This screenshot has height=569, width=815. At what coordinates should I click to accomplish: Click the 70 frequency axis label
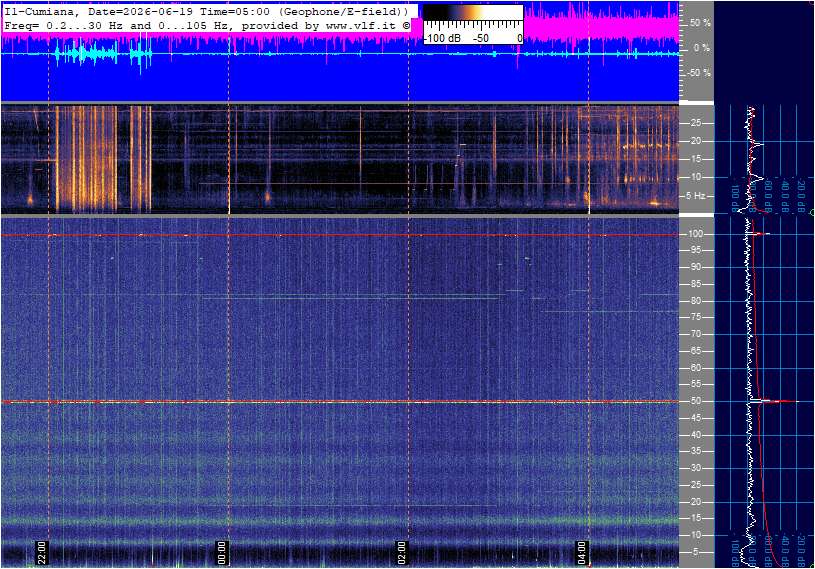(695, 334)
